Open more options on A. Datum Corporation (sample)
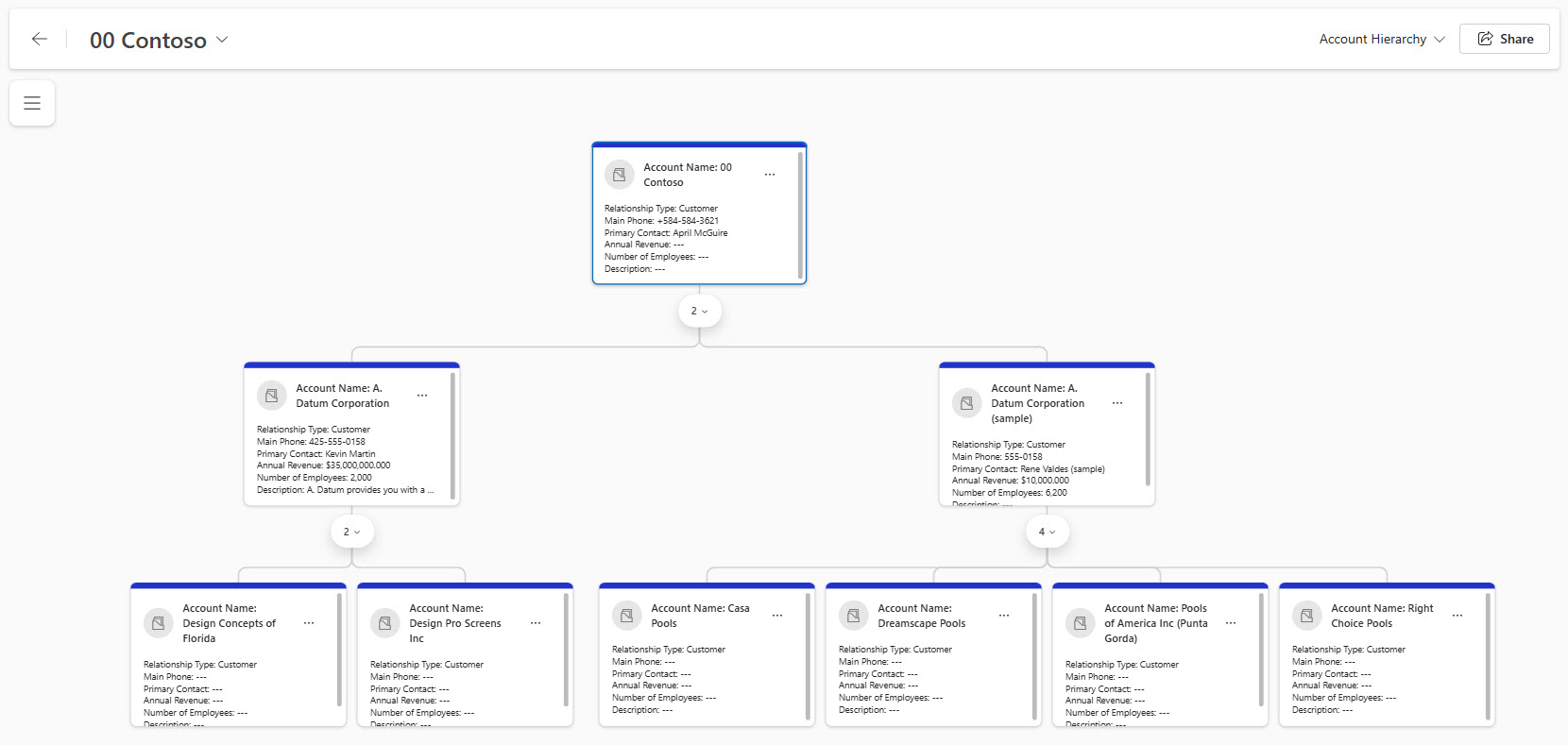 coord(1117,403)
